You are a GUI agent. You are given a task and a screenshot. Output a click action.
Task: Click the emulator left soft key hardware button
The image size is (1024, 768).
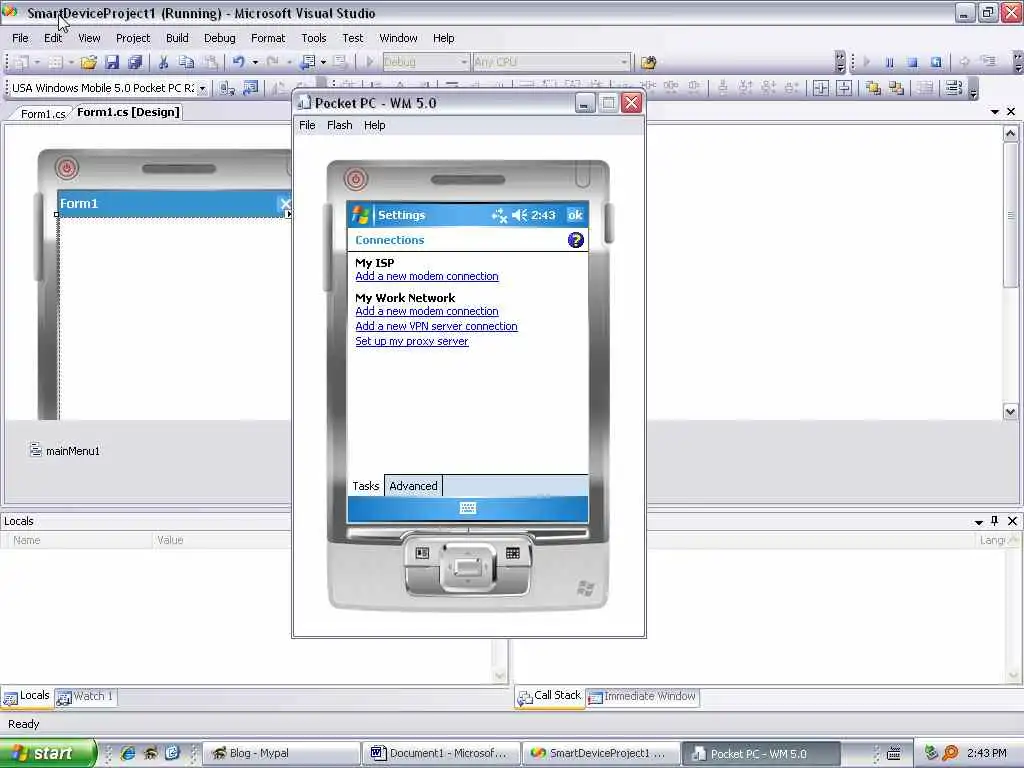pyautogui.click(x=422, y=554)
